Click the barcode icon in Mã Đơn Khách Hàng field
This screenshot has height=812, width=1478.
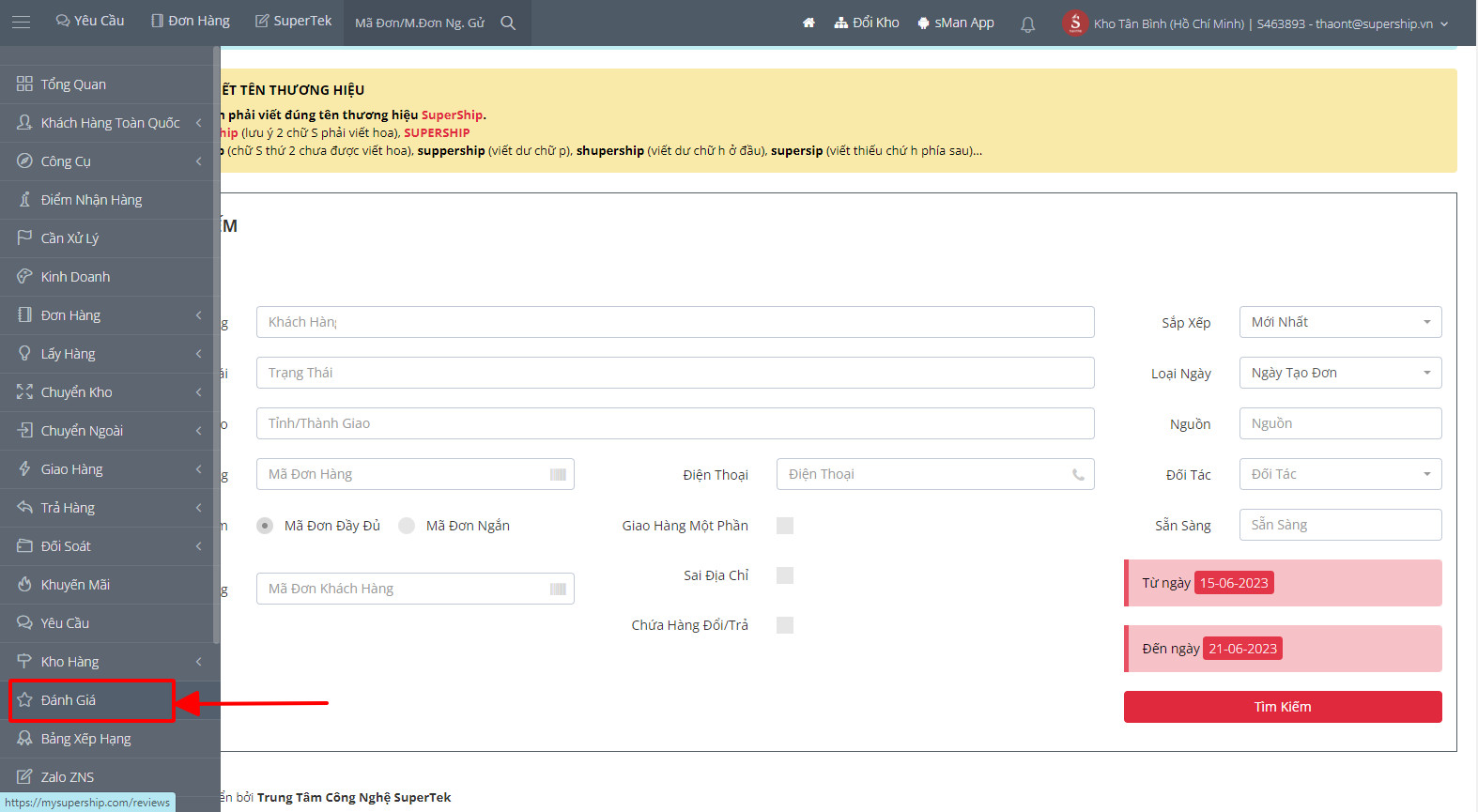point(558,589)
